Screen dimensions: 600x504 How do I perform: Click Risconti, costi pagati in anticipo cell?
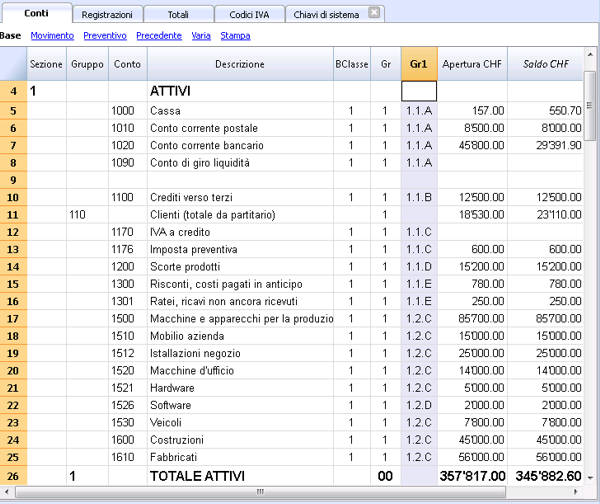tap(240, 284)
